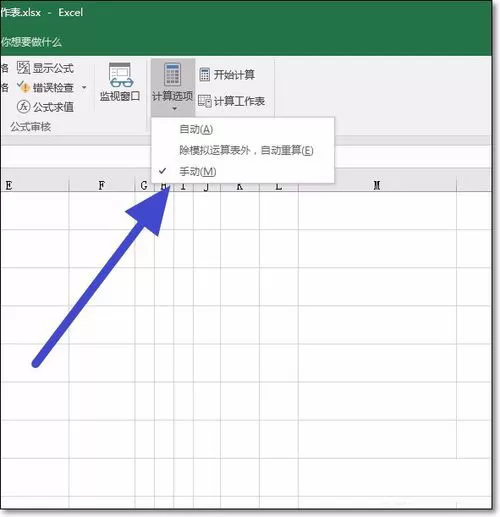Open Error Checking (错误检查)

[45, 88]
